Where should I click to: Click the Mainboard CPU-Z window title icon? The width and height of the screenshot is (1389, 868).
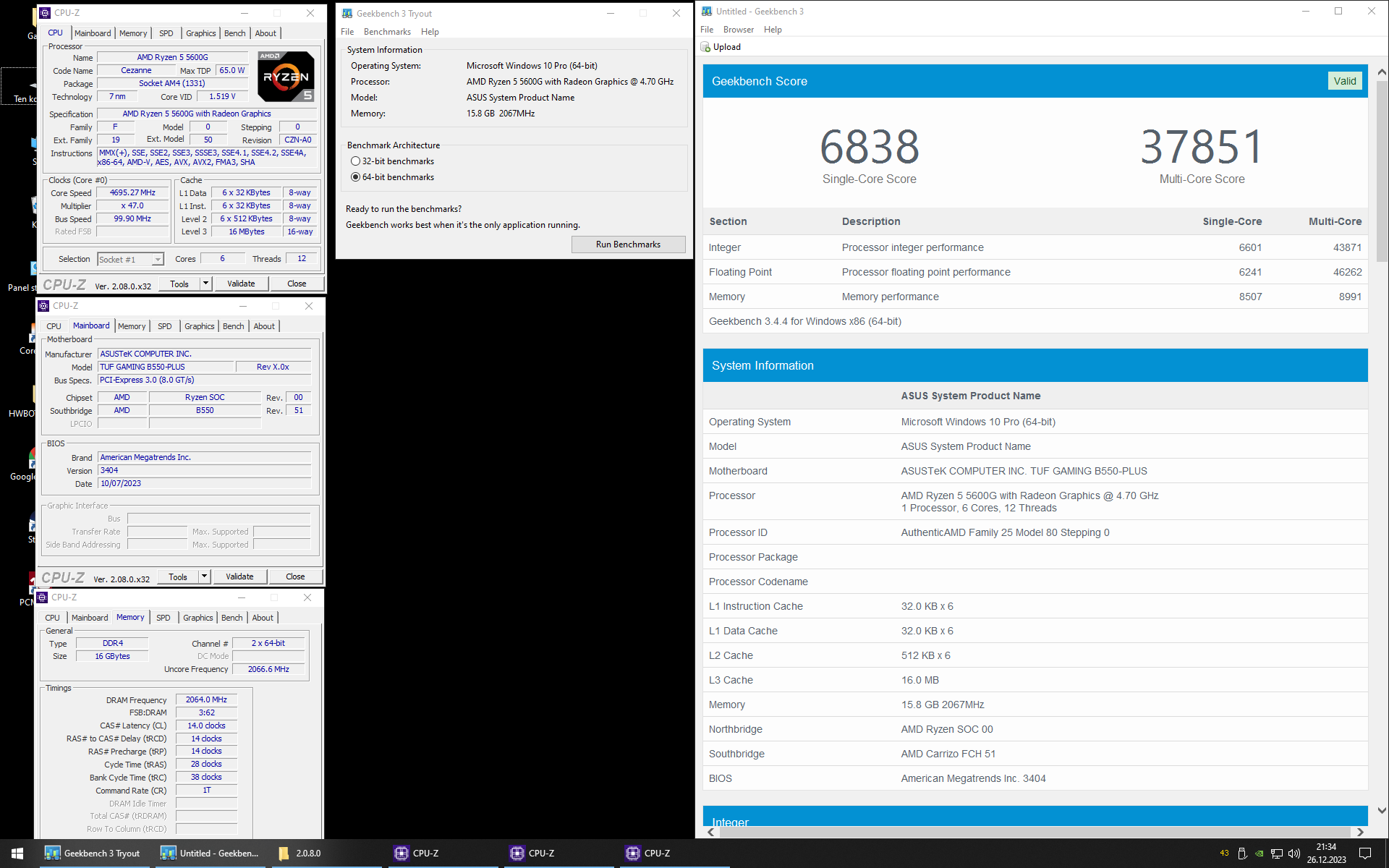click(43, 306)
